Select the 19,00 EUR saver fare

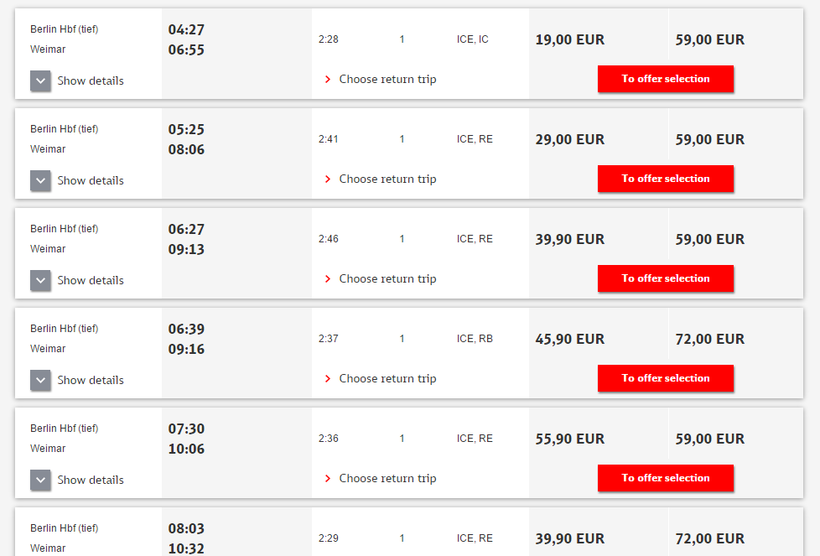tap(570, 40)
